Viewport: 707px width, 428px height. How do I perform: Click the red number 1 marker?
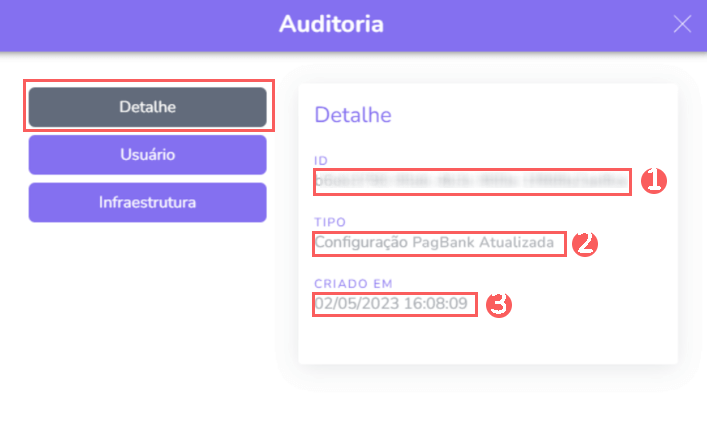[652, 182]
